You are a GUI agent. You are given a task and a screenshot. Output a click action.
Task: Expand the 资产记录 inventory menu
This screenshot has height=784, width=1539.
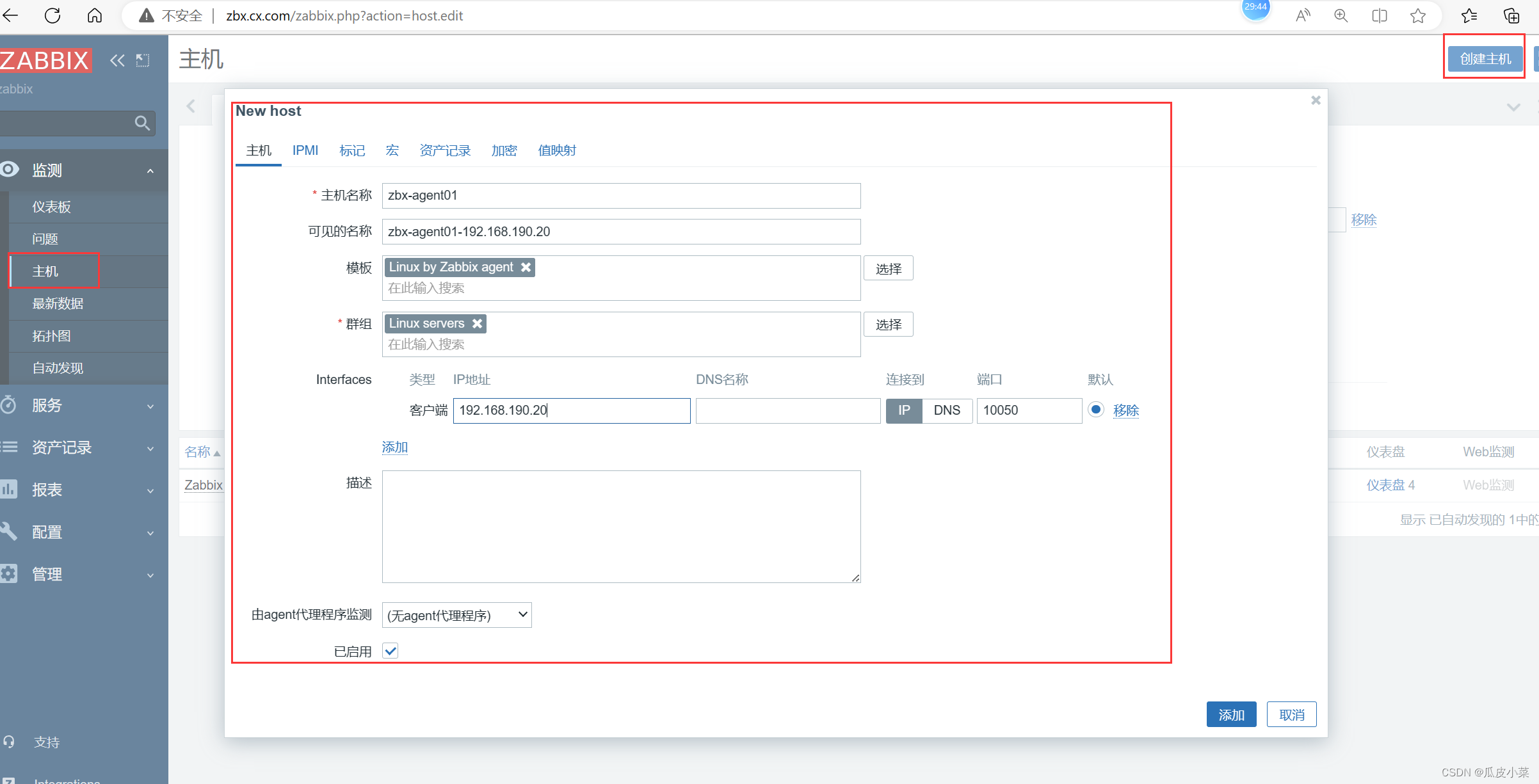(150, 448)
